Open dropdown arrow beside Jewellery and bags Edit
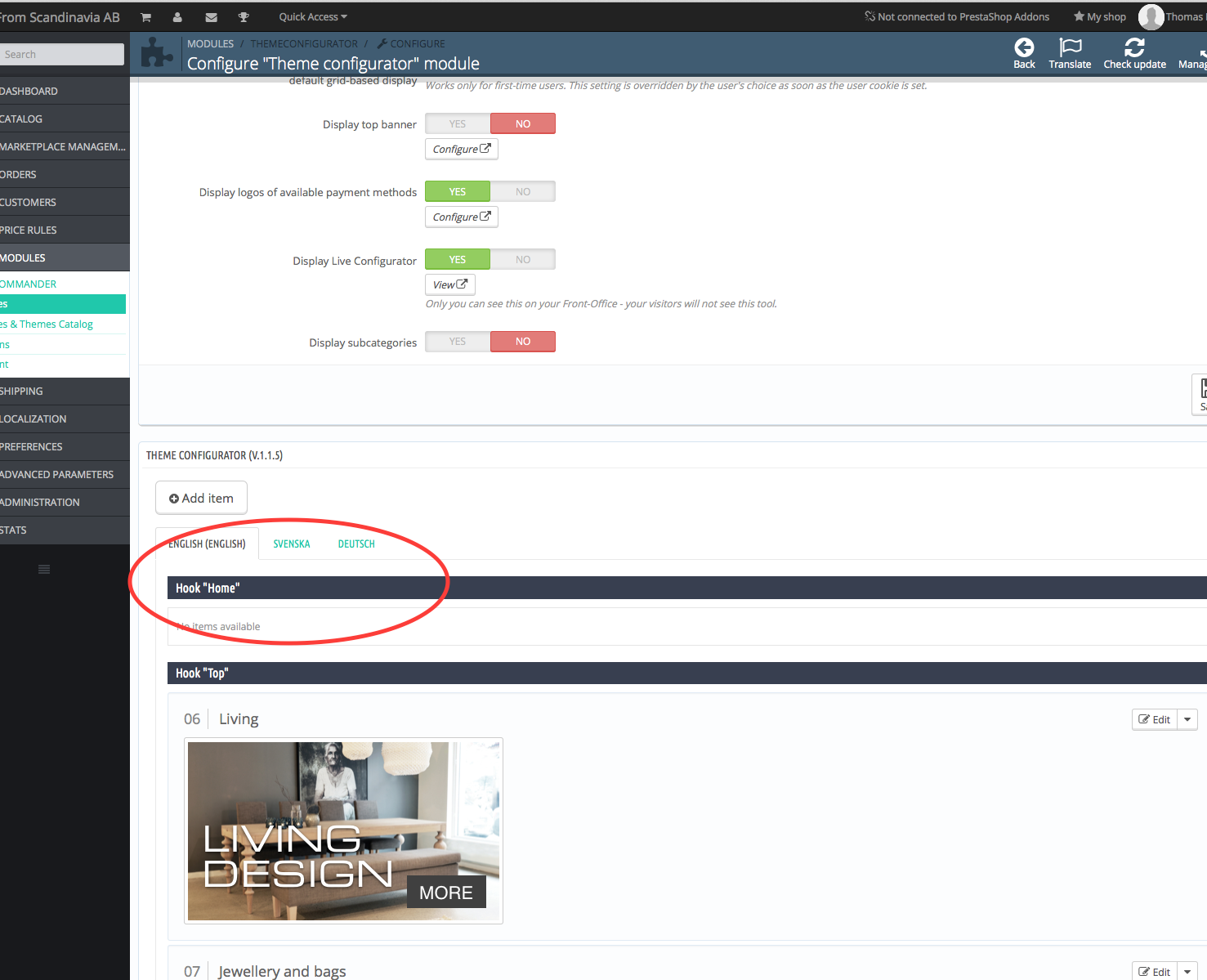The image size is (1207, 980). coord(1187,972)
